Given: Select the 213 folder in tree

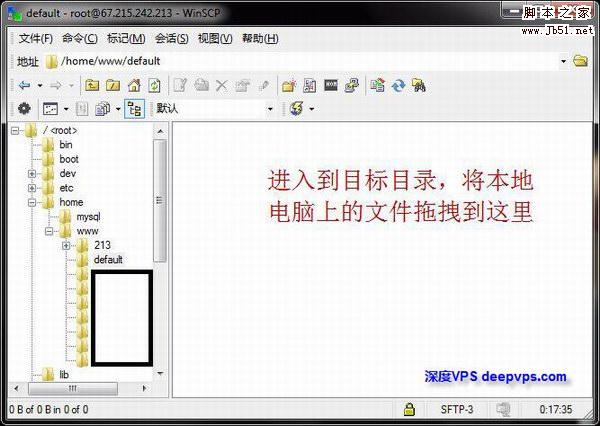Looking at the screenshot, I should click(x=102, y=245).
